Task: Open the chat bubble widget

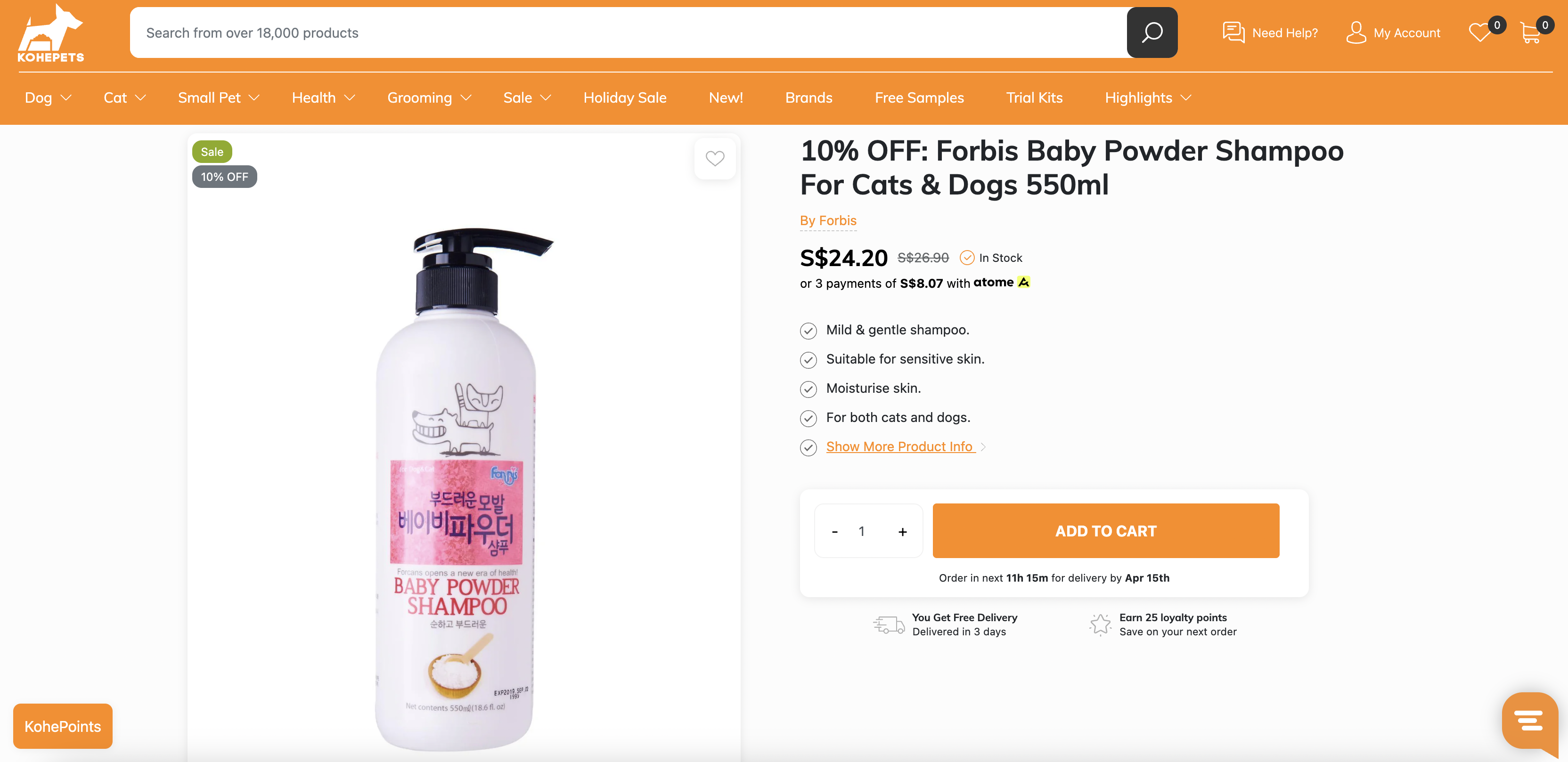Action: [x=1528, y=721]
